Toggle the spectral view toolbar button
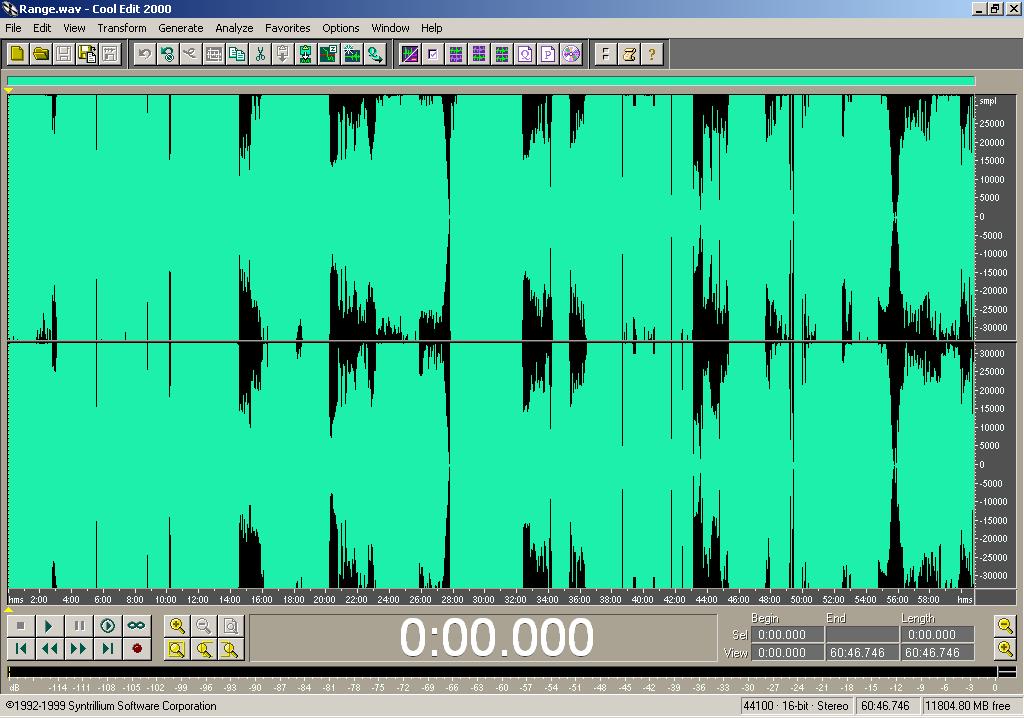Viewport: 1024px width, 718px height. click(x=409, y=54)
